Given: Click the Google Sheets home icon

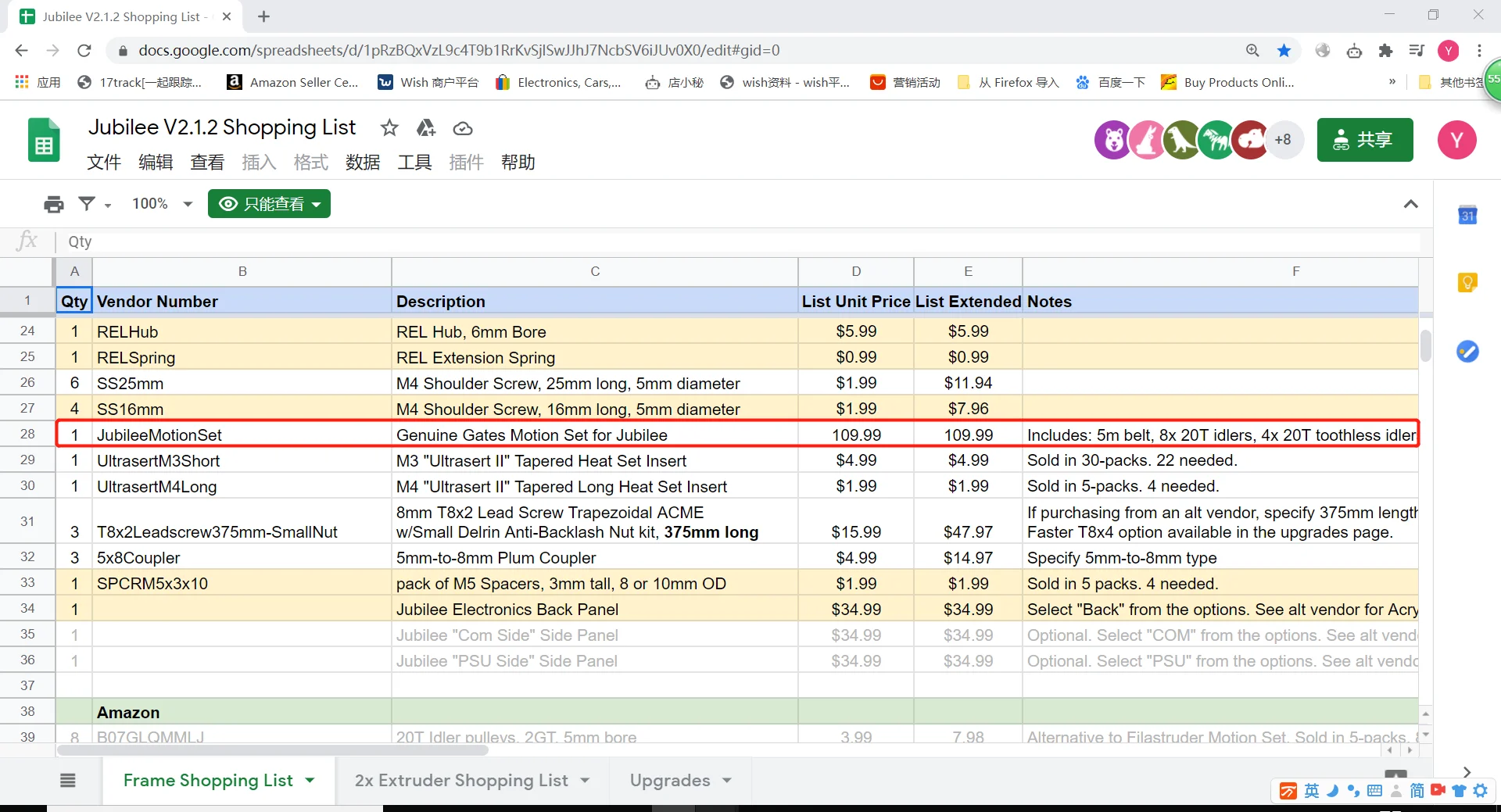Looking at the screenshot, I should (44, 140).
